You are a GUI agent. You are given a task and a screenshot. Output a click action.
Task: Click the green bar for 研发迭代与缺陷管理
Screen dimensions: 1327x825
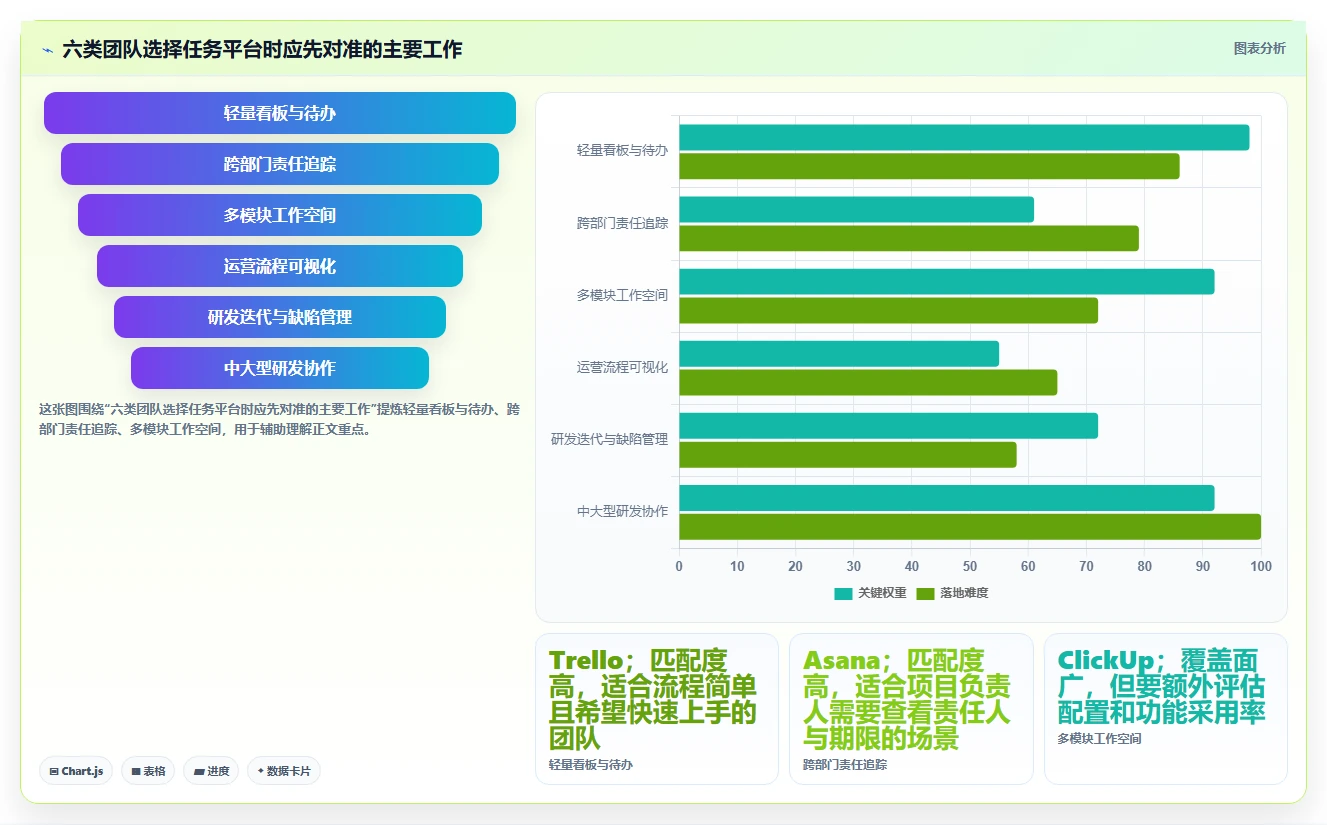(x=848, y=455)
